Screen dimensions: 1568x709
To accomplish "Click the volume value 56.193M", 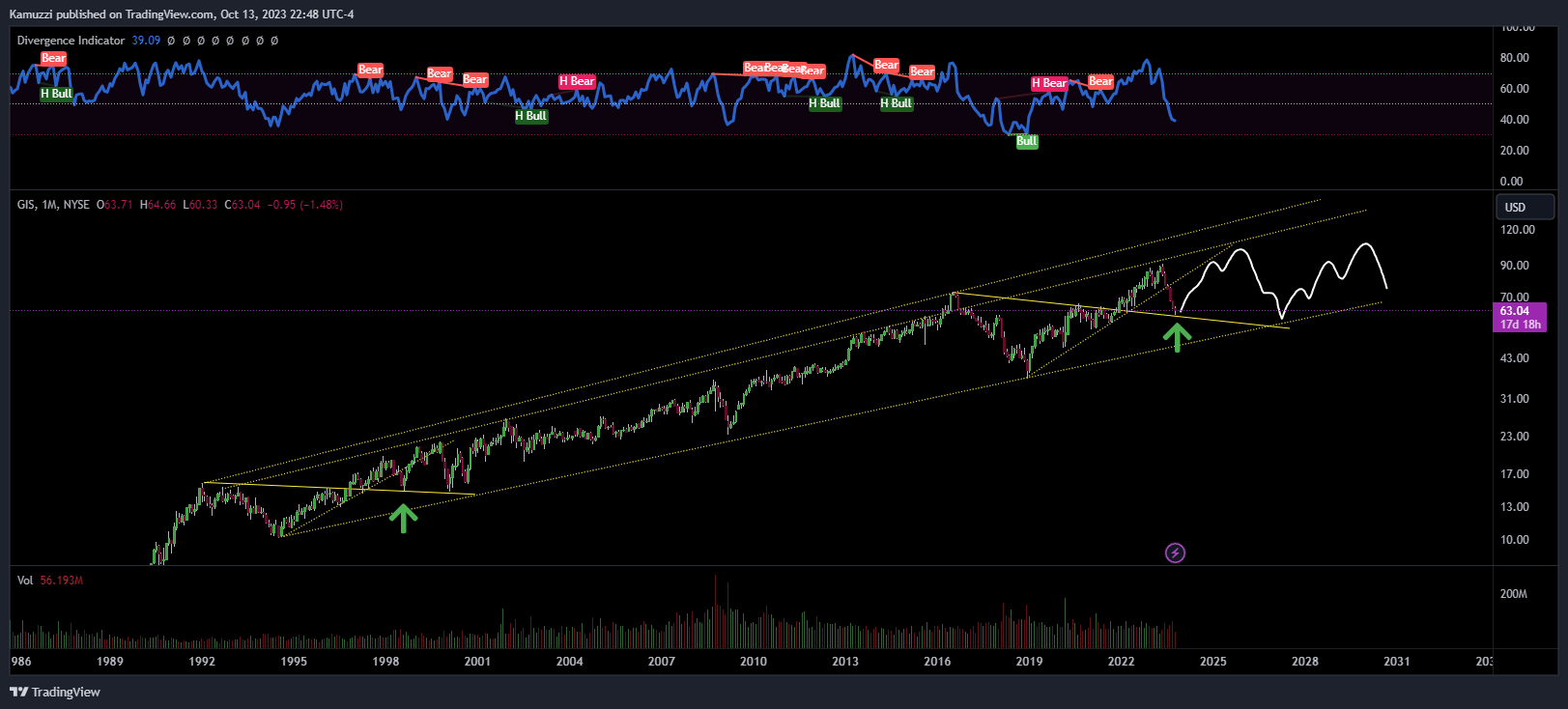I will (x=62, y=581).
